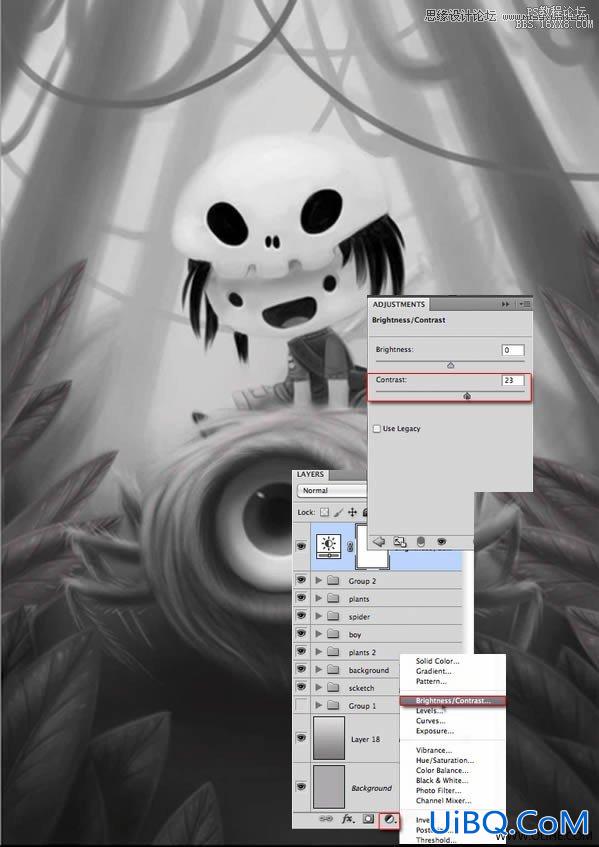This screenshot has width=599, height=847.
Task: Click the Contrast value field showing 23
Action: click(x=513, y=380)
